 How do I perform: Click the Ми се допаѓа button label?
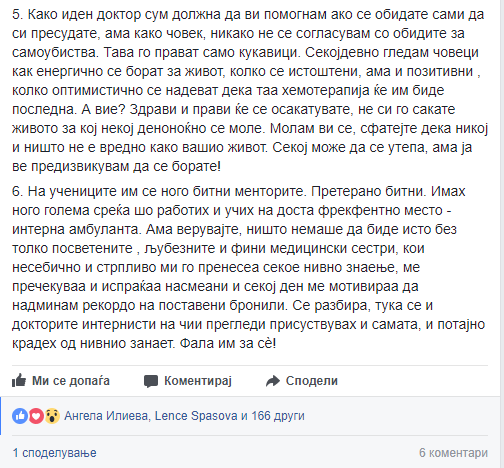tap(71, 381)
